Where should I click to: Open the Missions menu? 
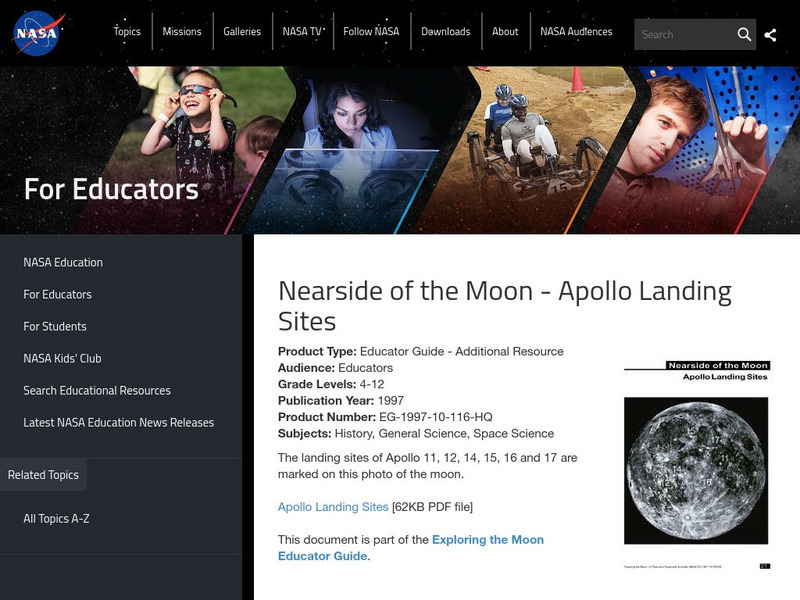coord(182,32)
